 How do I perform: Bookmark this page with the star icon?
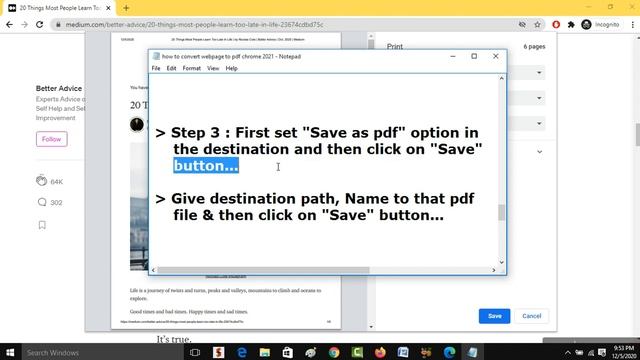pos(538,24)
